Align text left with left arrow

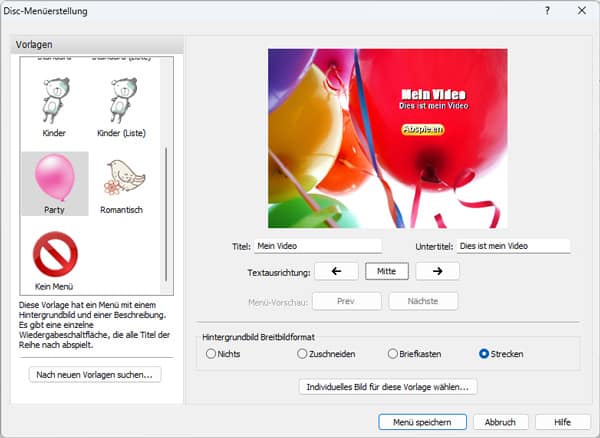pyautogui.click(x=336, y=271)
